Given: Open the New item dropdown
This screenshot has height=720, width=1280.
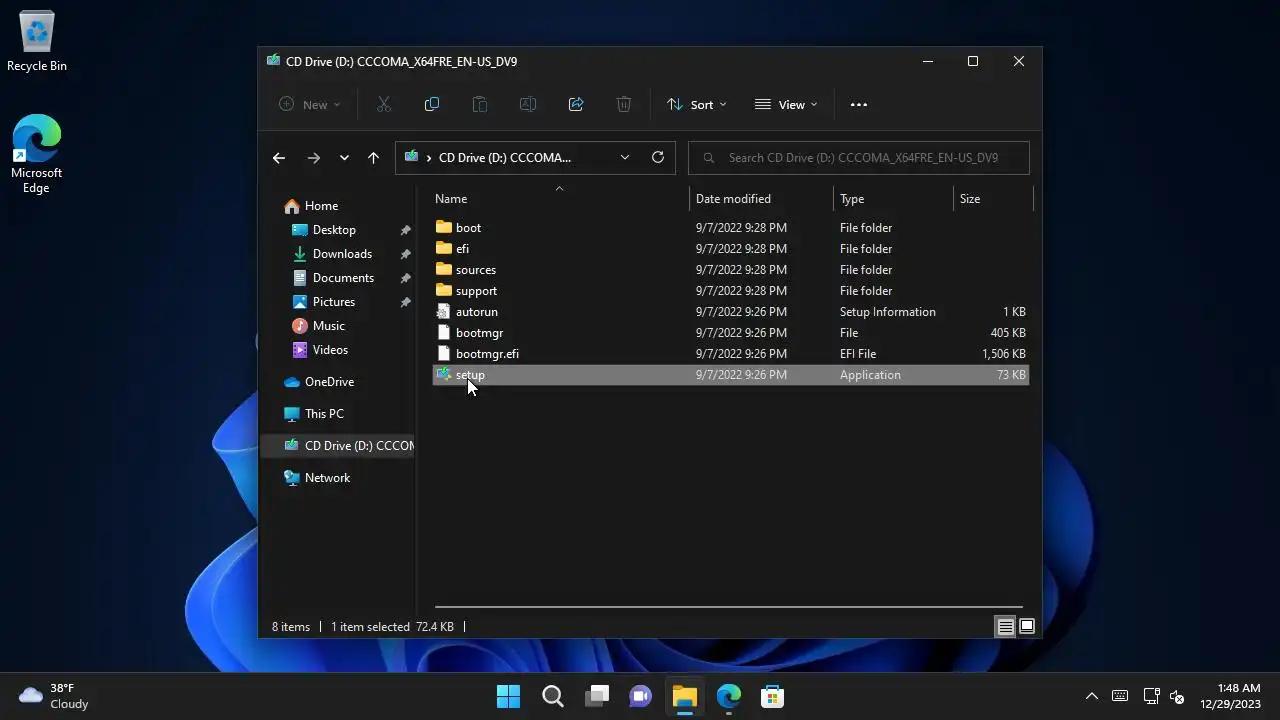Looking at the screenshot, I should pos(309,104).
